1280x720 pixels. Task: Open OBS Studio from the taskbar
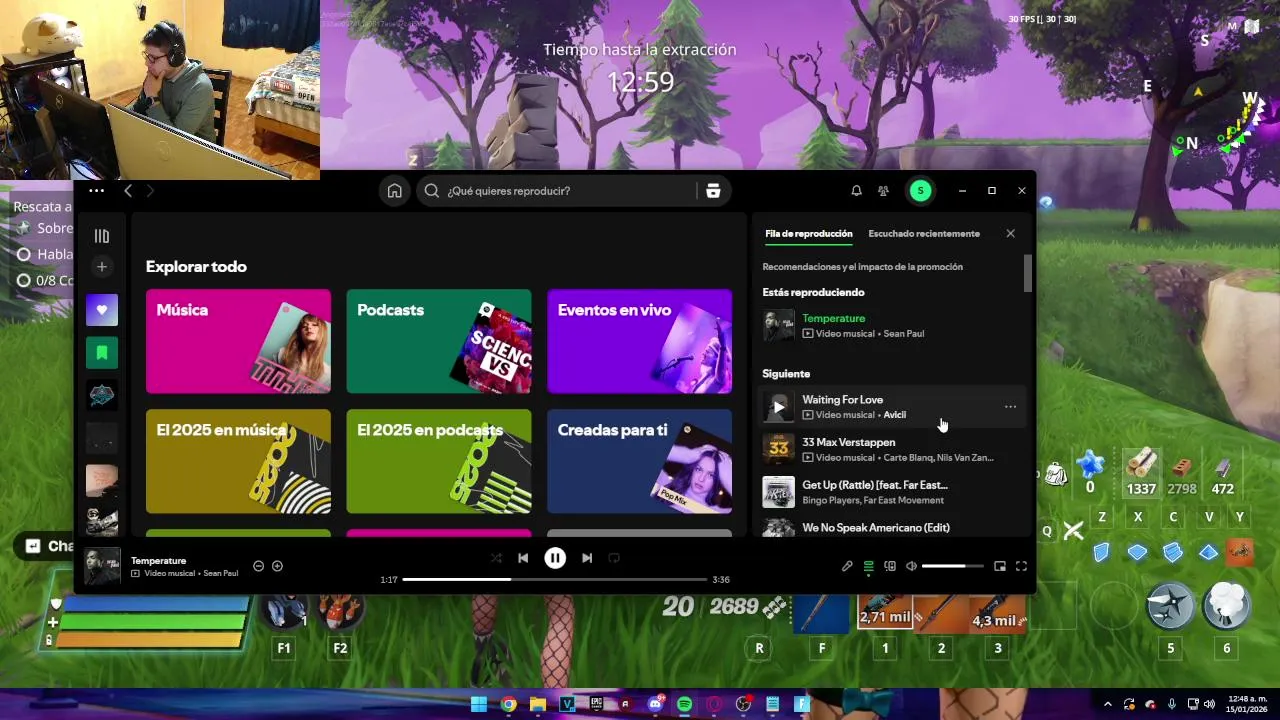tap(743, 704)
